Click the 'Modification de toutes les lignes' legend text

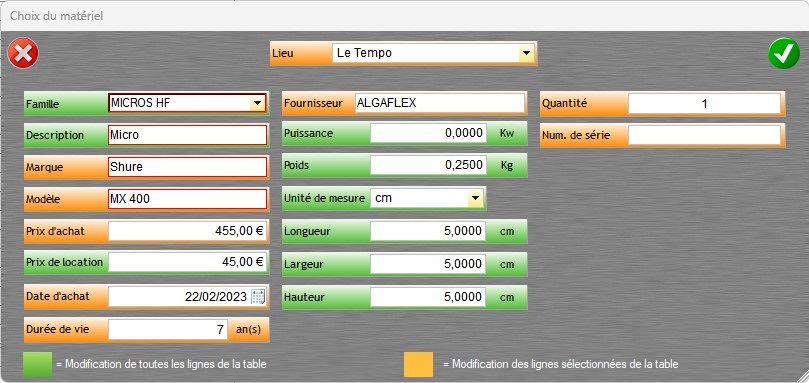(x=161, y=364)
